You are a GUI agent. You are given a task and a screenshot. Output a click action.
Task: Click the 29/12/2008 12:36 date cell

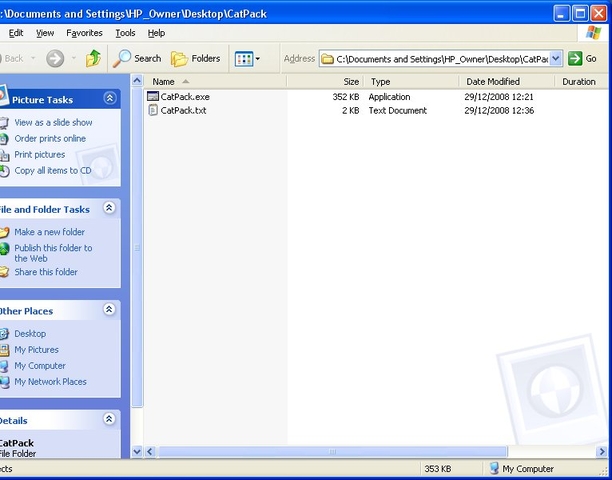point(499,110)
